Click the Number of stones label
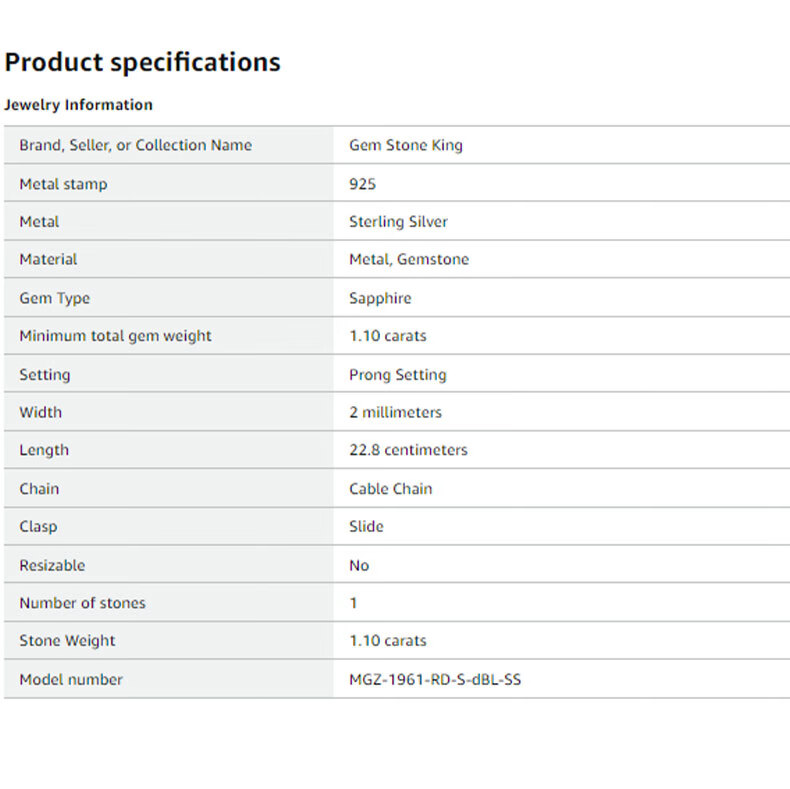Screen dimensions: 790x789 82,603
